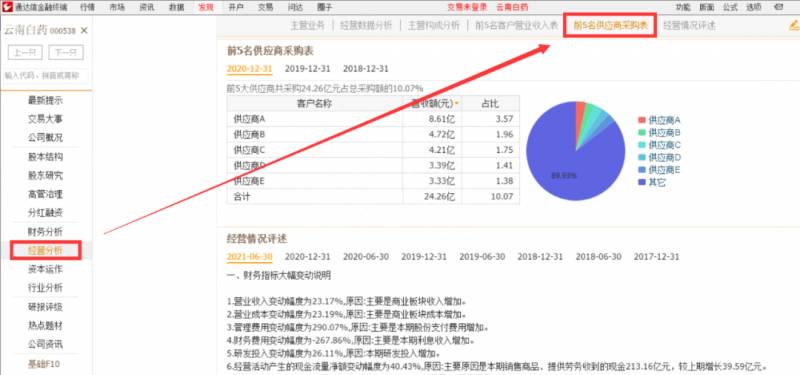Select supplier table date 2018-12-31
The height and width of the screenshot is (375, 800).
pos(366,68)
